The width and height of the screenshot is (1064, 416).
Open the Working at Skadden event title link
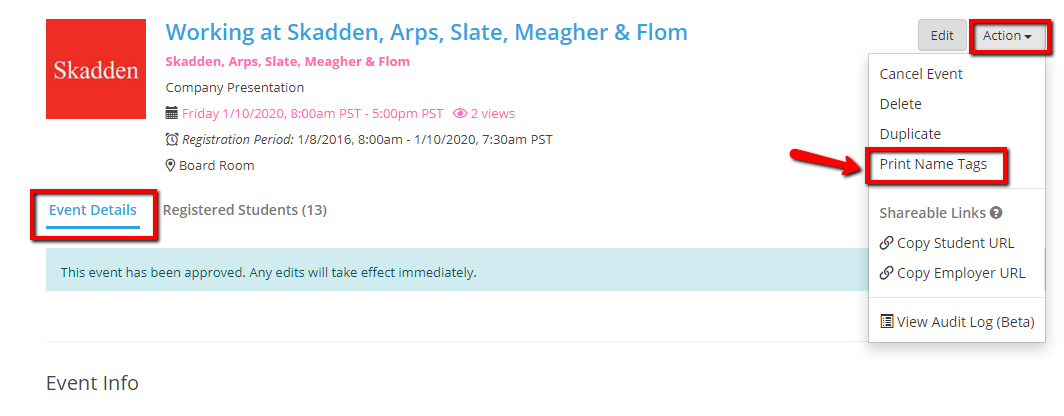pos(426,32)
